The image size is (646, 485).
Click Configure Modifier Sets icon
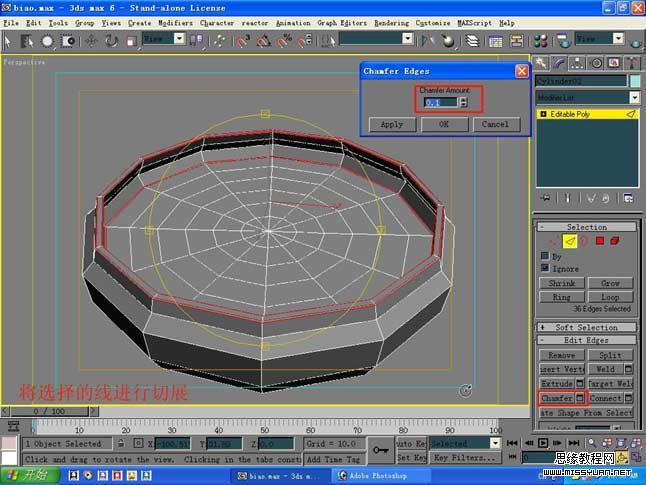coord(628,198)
